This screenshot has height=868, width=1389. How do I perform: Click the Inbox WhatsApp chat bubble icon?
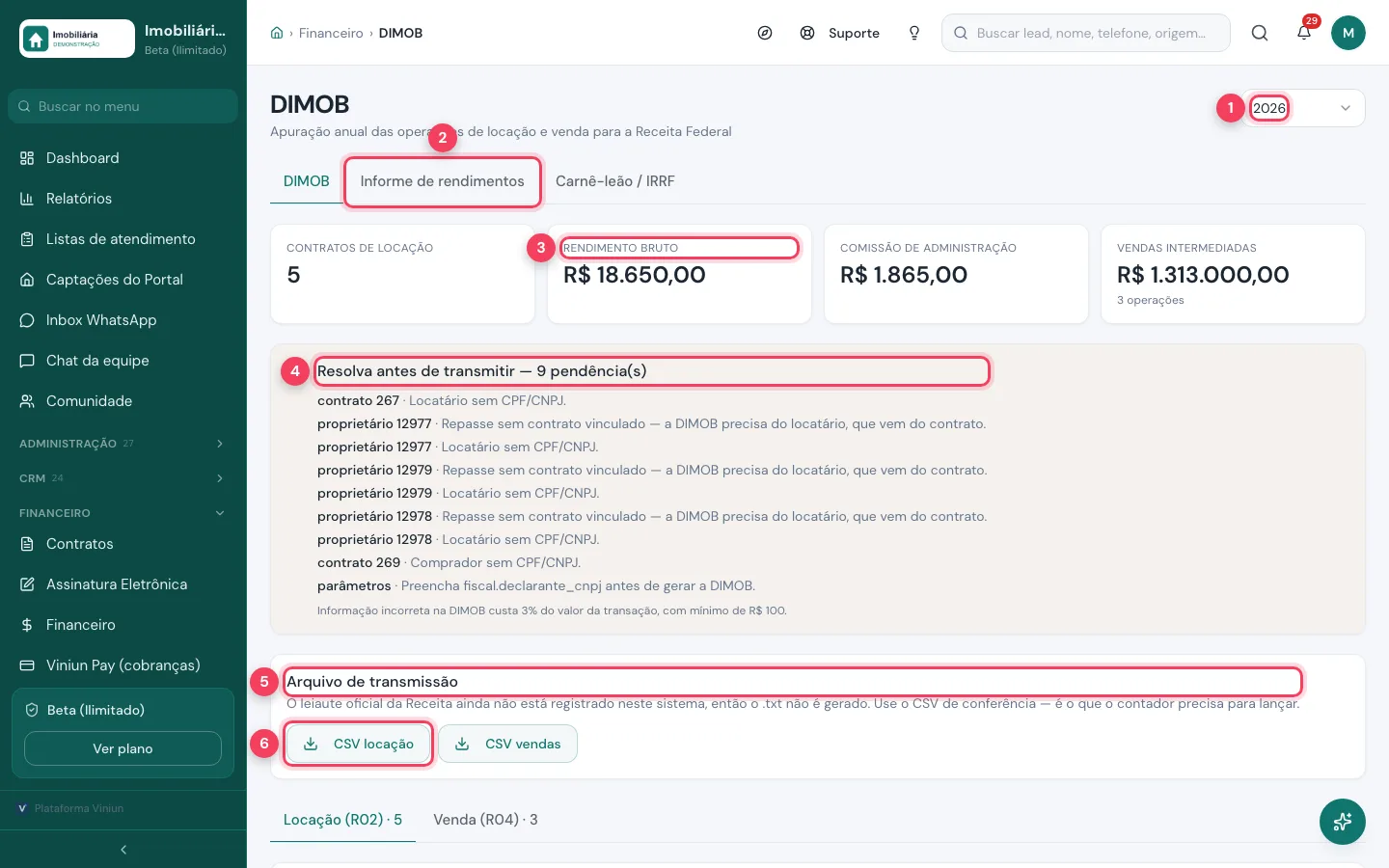tap(27, 320)
